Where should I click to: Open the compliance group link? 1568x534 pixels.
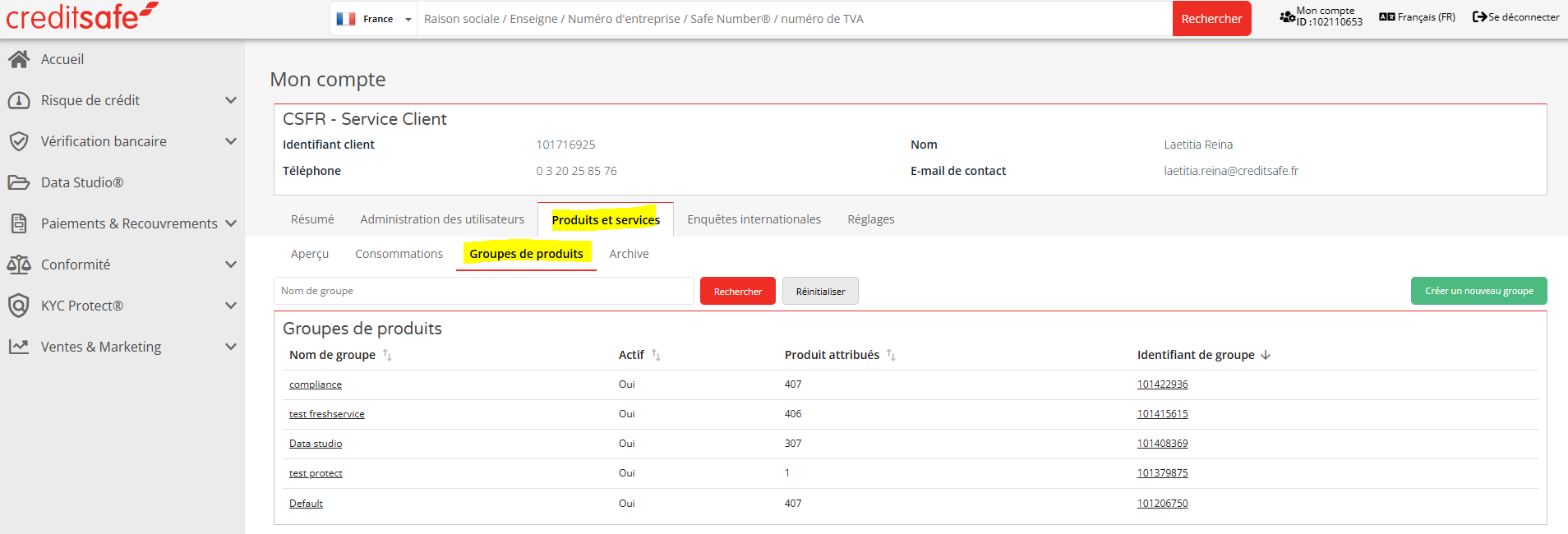(x=316, y=384)
